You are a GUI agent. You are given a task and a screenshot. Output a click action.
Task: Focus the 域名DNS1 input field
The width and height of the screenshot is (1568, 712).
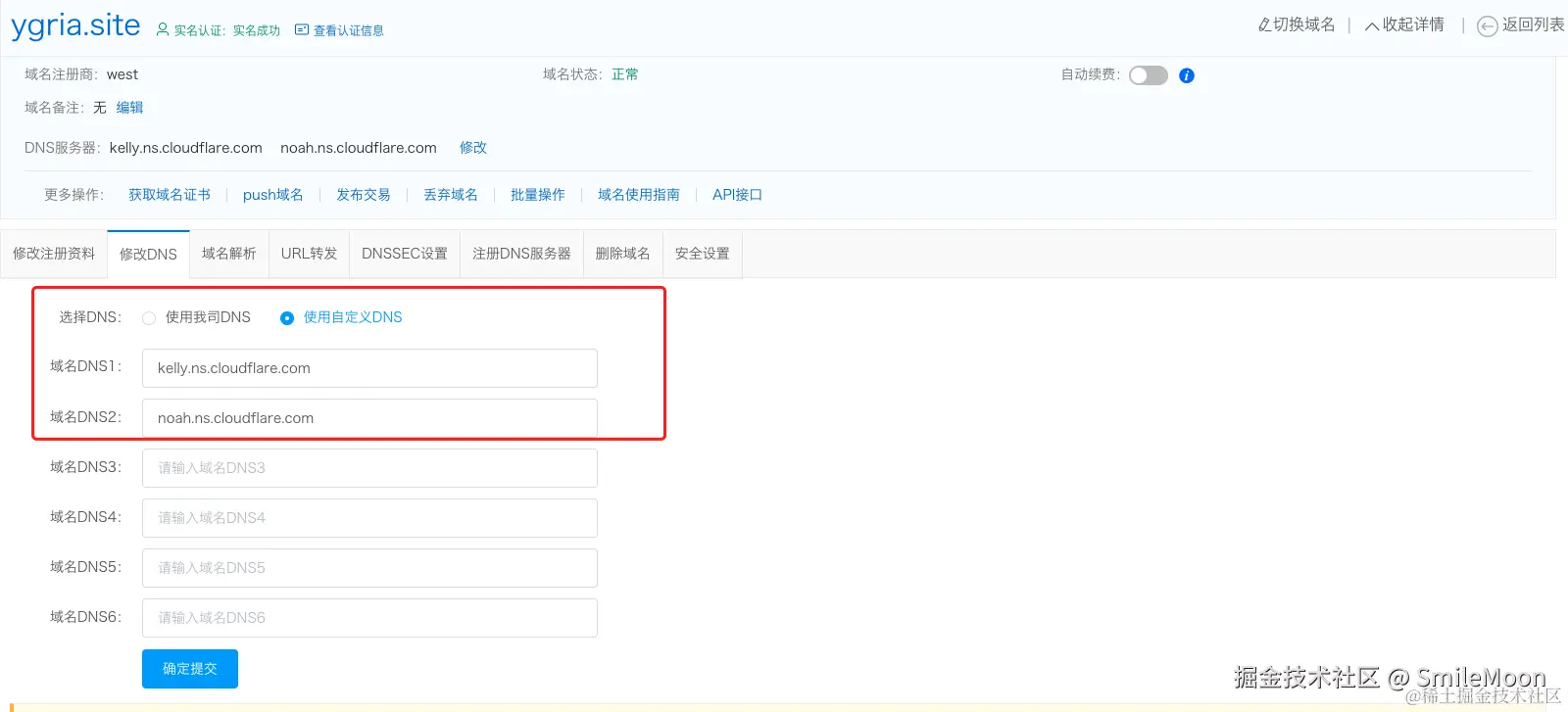click(x=369, y=368)
